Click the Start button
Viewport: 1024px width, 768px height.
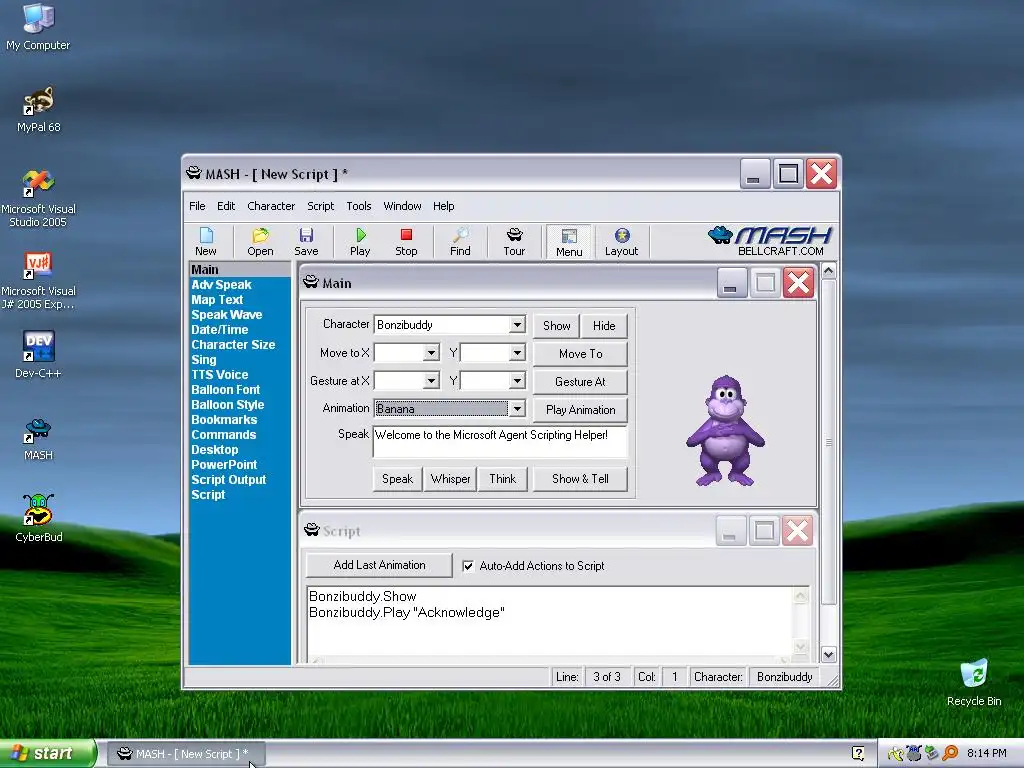click(47, 753)
